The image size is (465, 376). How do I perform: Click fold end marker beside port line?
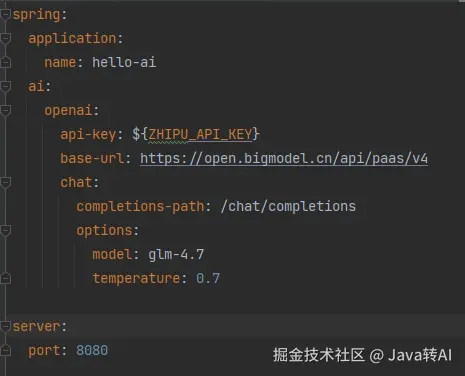coord(5,350)
